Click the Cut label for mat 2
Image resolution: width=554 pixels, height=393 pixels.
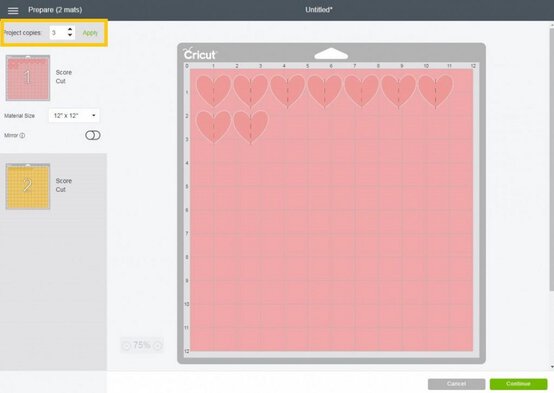pyautogui.click(x=60, y=189)
